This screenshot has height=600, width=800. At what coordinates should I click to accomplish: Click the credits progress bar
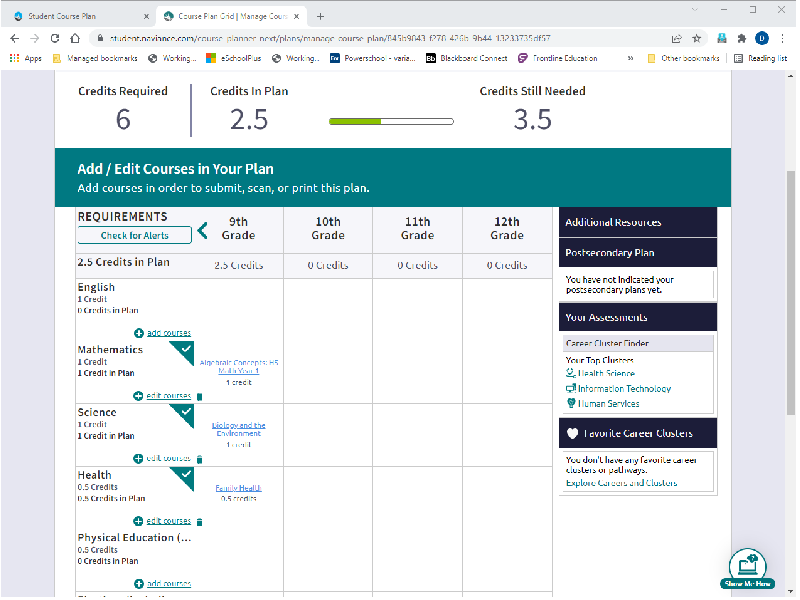tap(391, 121)
